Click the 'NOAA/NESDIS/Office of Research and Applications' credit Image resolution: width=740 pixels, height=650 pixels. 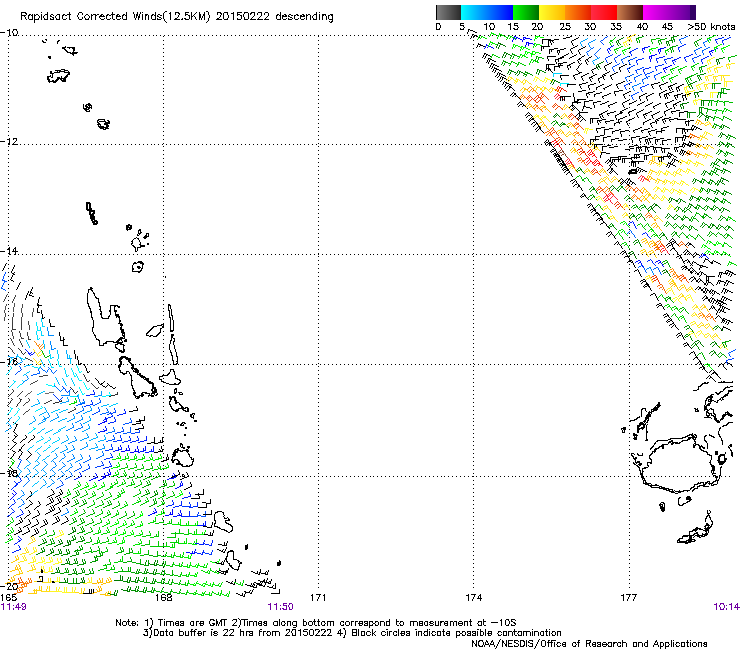(589, 644)
